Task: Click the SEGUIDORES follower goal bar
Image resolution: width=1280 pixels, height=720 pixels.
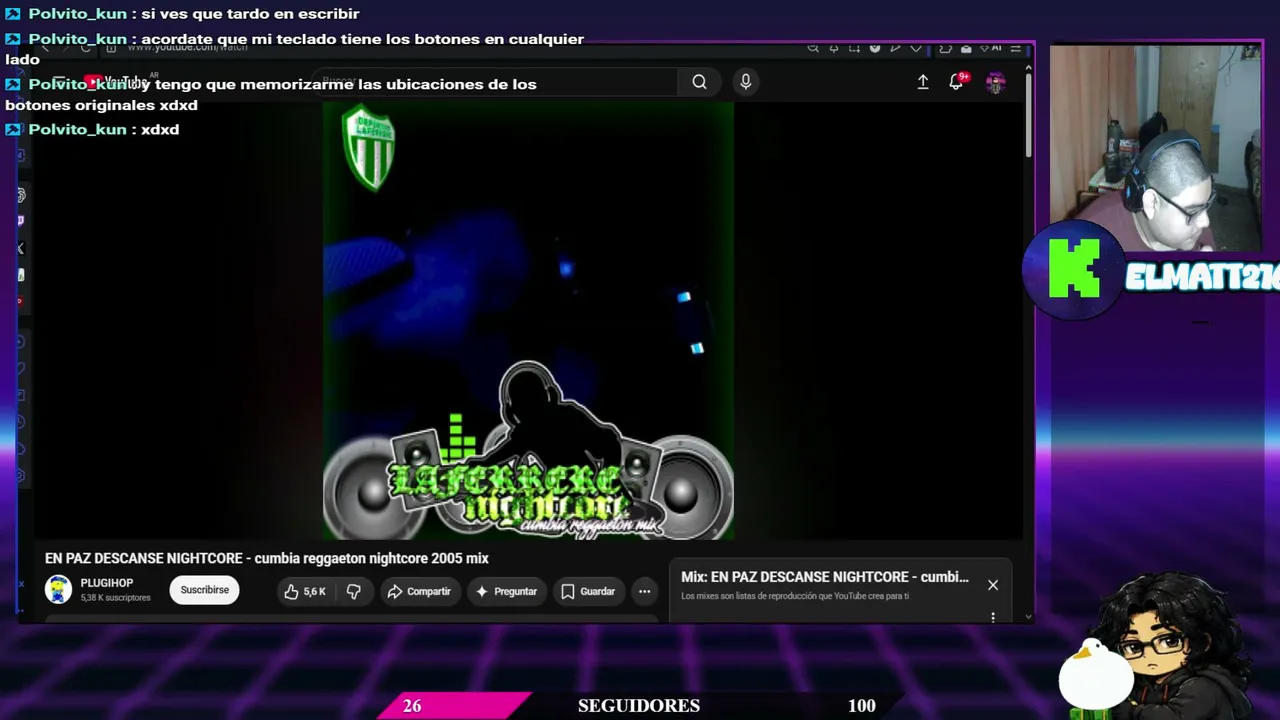Action: point(640,706)
